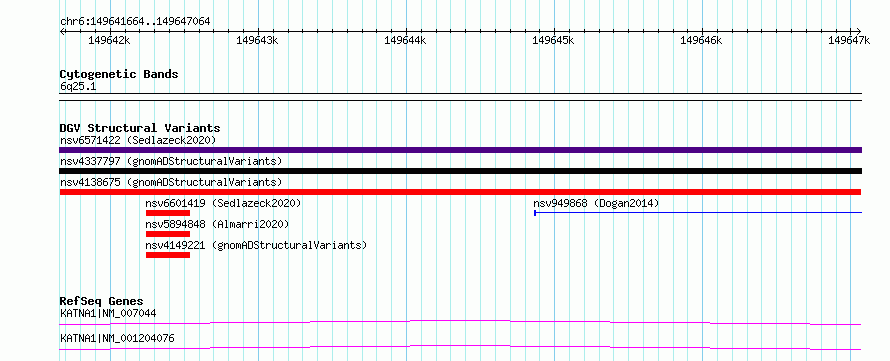Open variant nsv6601419 (Sedlazeck2020) label
This screenshot has height=361, width=890.
223,203
